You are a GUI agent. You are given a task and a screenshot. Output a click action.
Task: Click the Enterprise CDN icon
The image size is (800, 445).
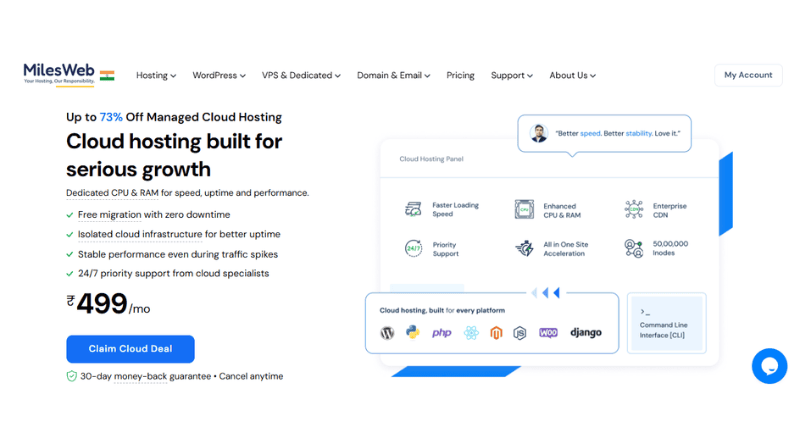point(634,209)
